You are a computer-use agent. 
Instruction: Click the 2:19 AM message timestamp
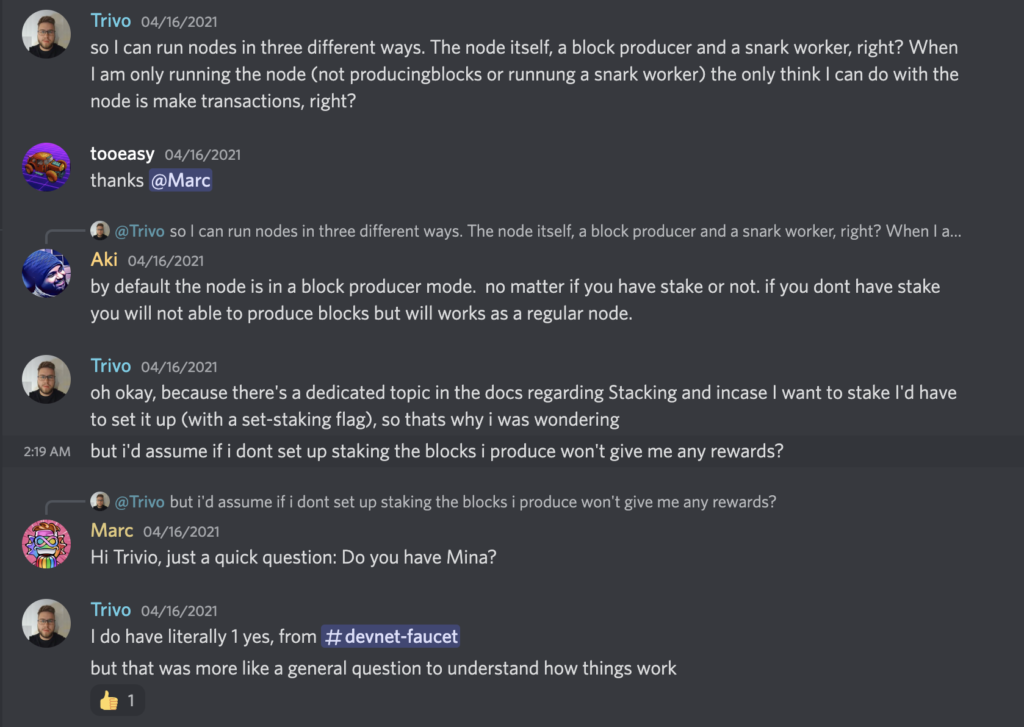pyautogui.click(x=46, y=452)
